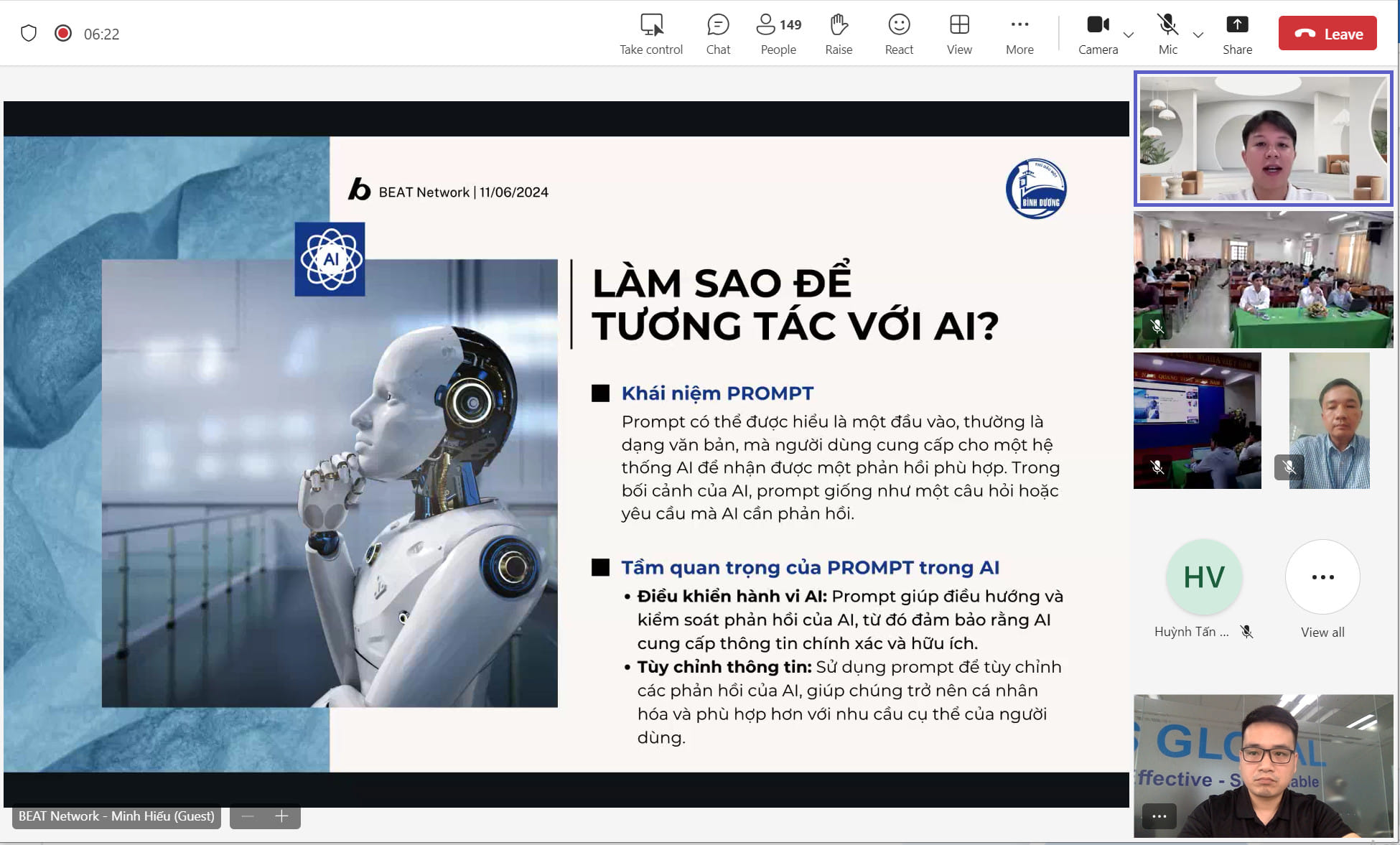The height and width of the screenshot is (845, 1400).
Task: Click the AI atom logo on the slide
Action: 330,259
